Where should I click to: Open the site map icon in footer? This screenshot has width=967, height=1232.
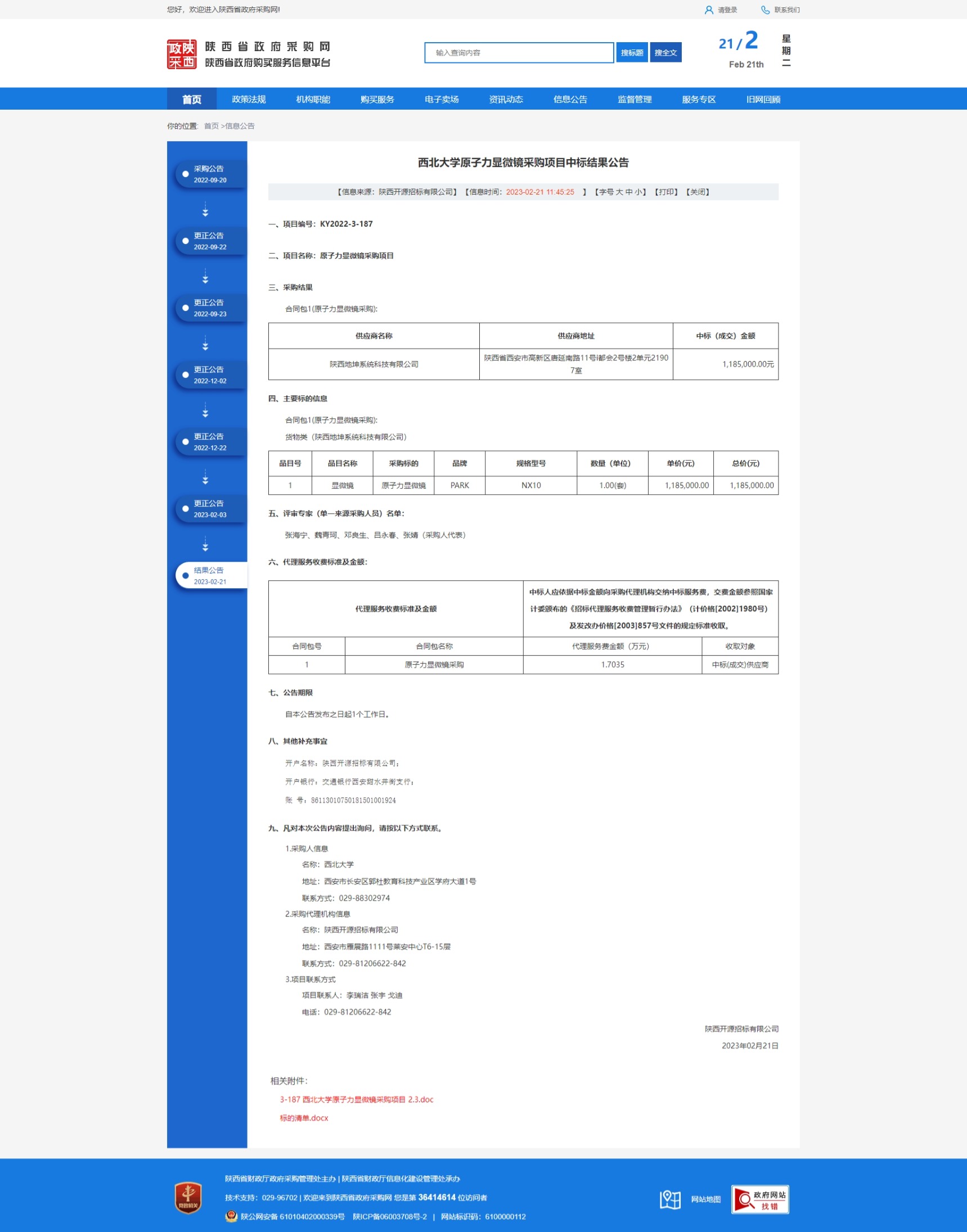[670, 1199]
